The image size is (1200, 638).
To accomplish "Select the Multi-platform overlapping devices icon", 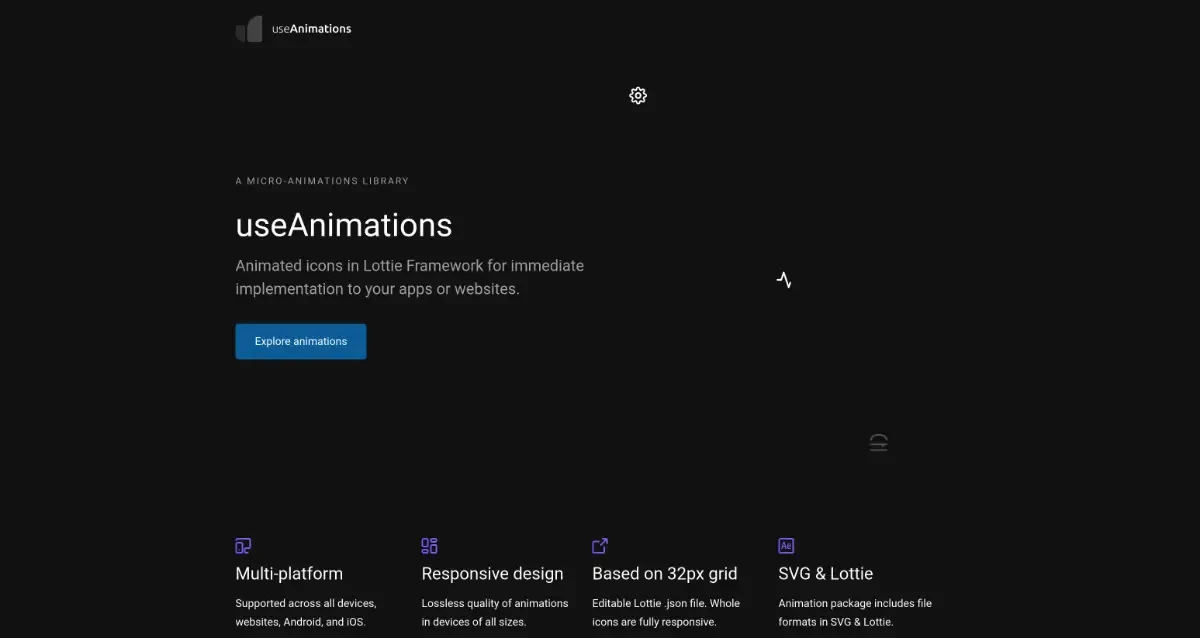I will (x=243, y=546).
